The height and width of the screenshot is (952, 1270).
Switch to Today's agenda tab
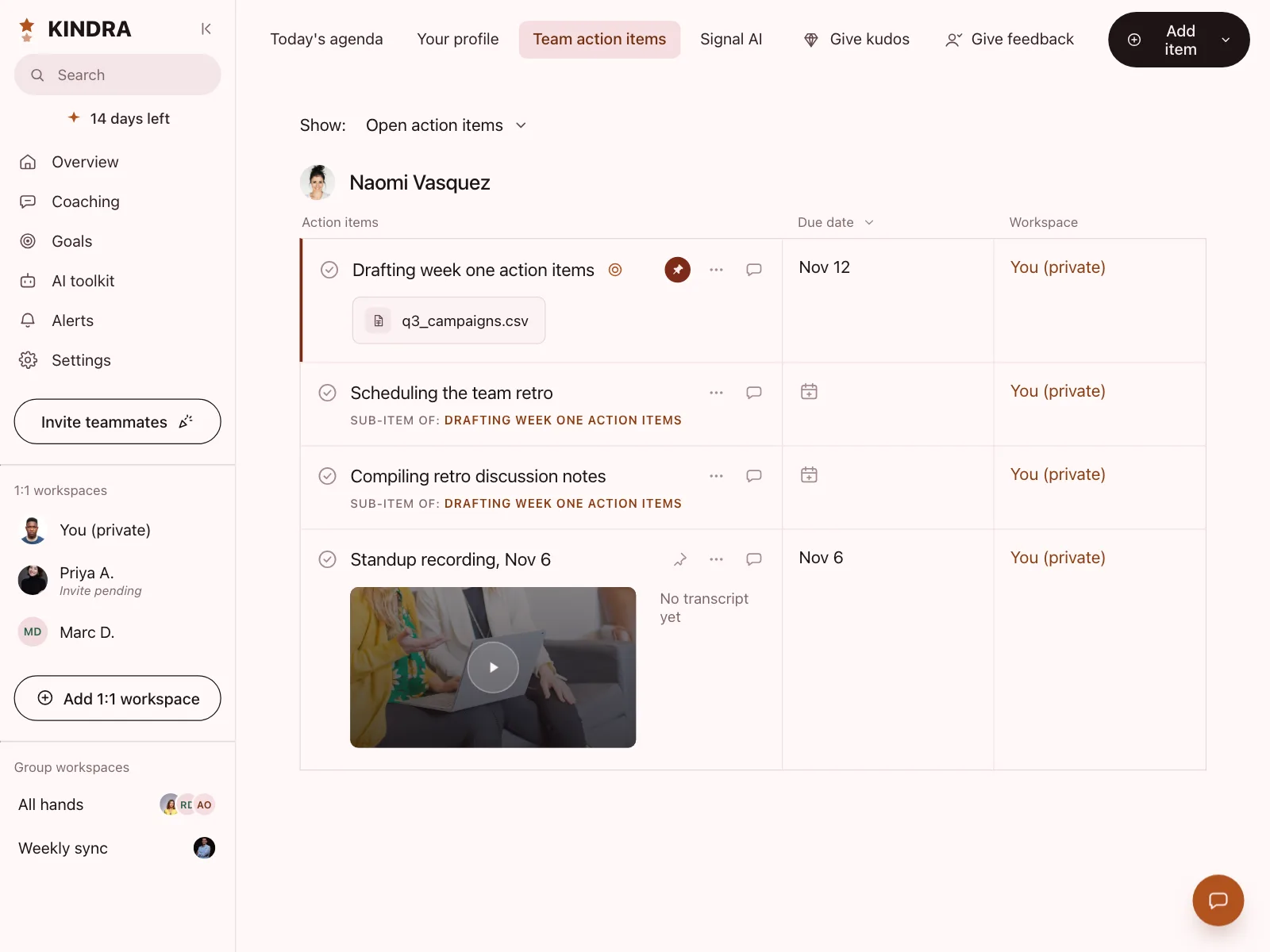(326, 39)
